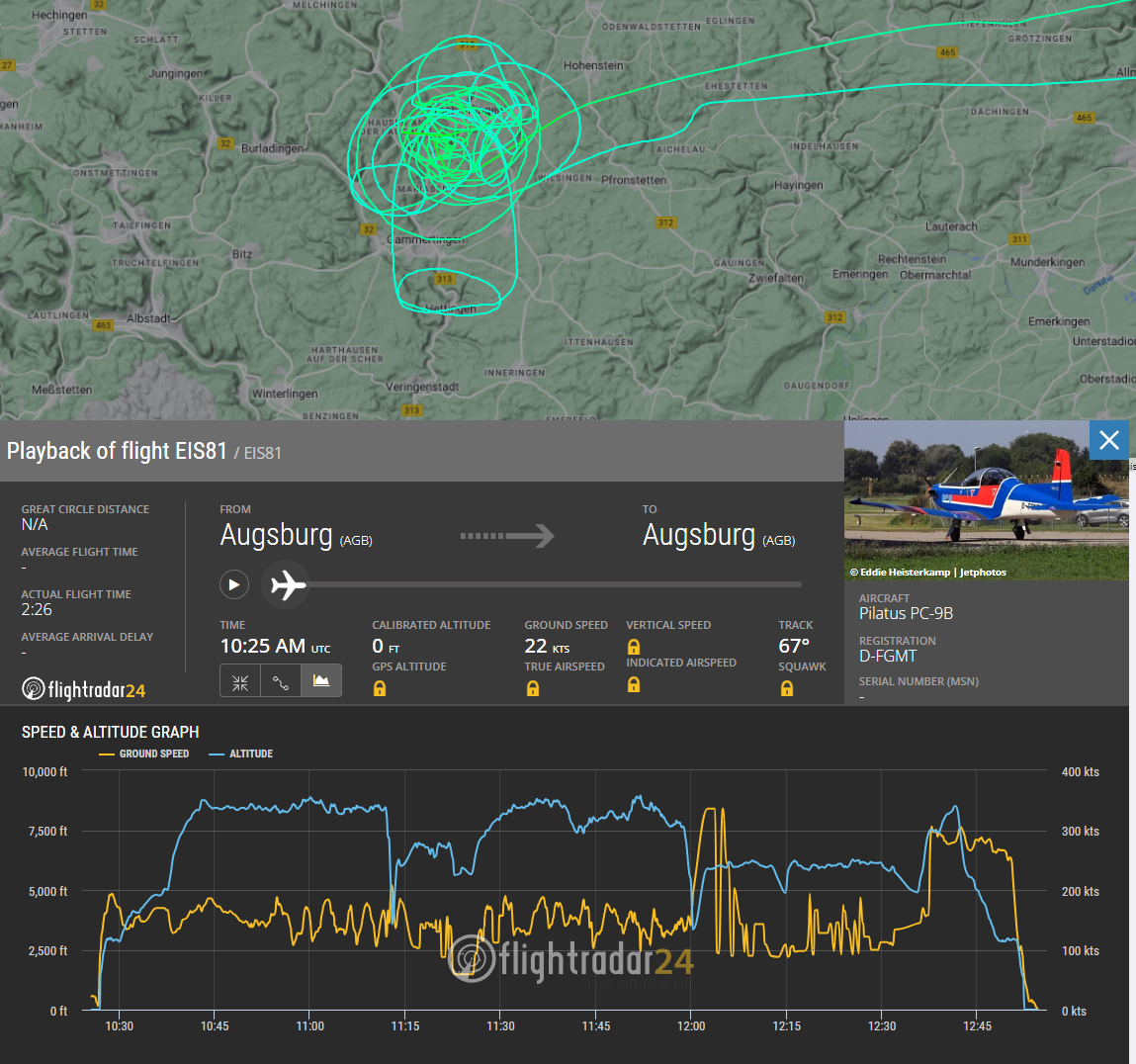
Task: Click the lock icon under Squawk
Action: tap(787, 688)
